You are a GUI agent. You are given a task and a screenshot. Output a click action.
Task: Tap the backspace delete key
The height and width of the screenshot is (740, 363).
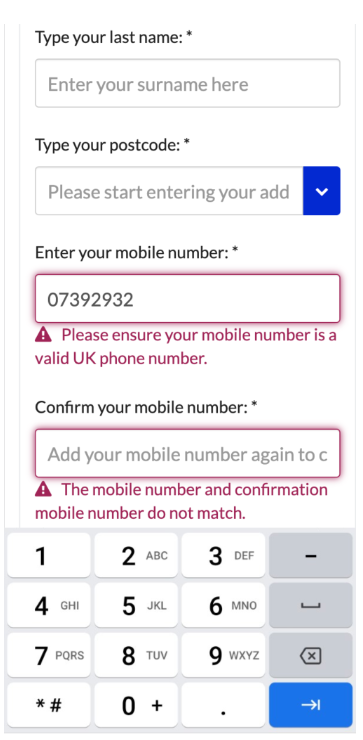coord(311,655)
